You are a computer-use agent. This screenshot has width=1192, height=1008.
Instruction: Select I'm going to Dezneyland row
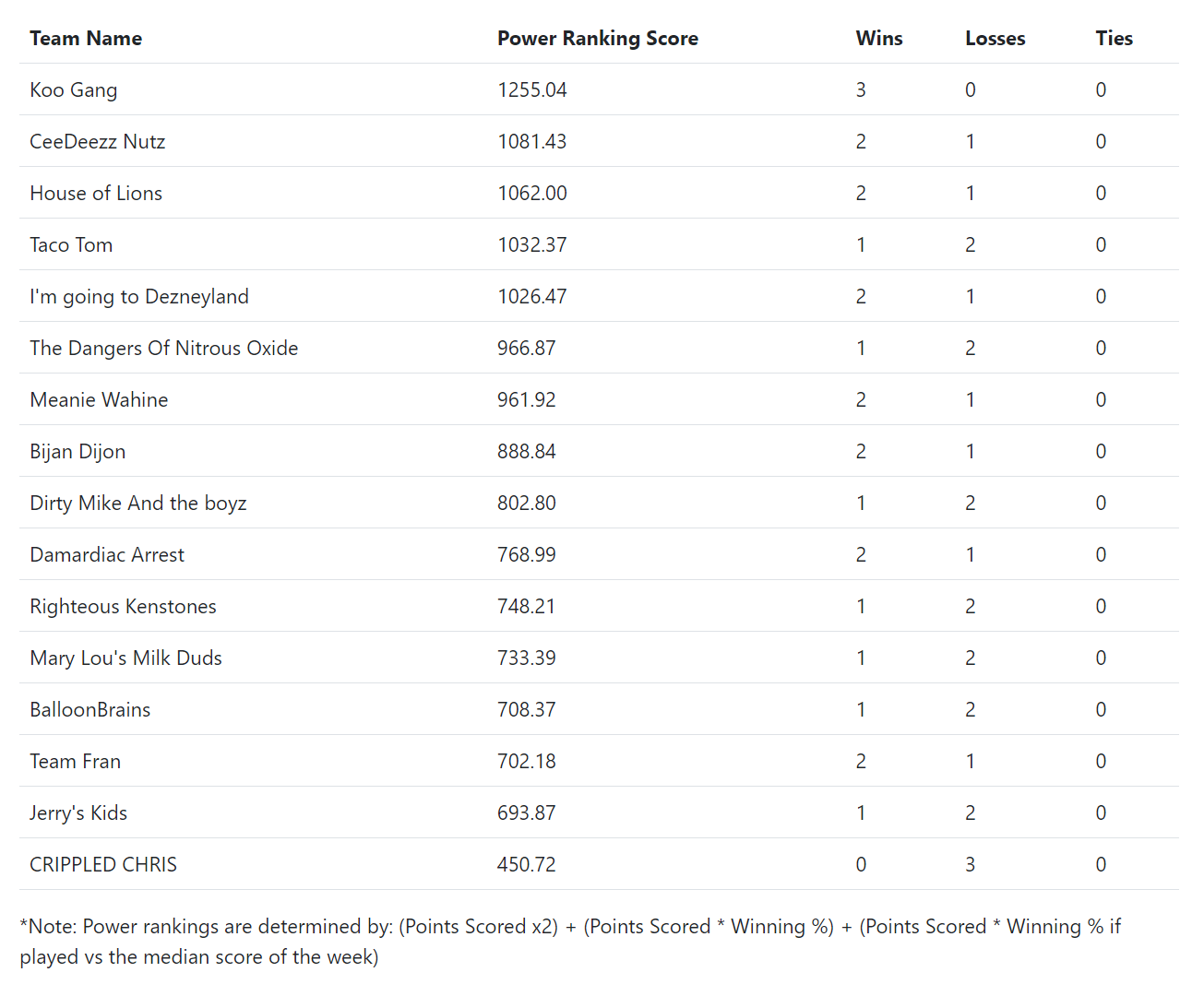click(599, 296)
